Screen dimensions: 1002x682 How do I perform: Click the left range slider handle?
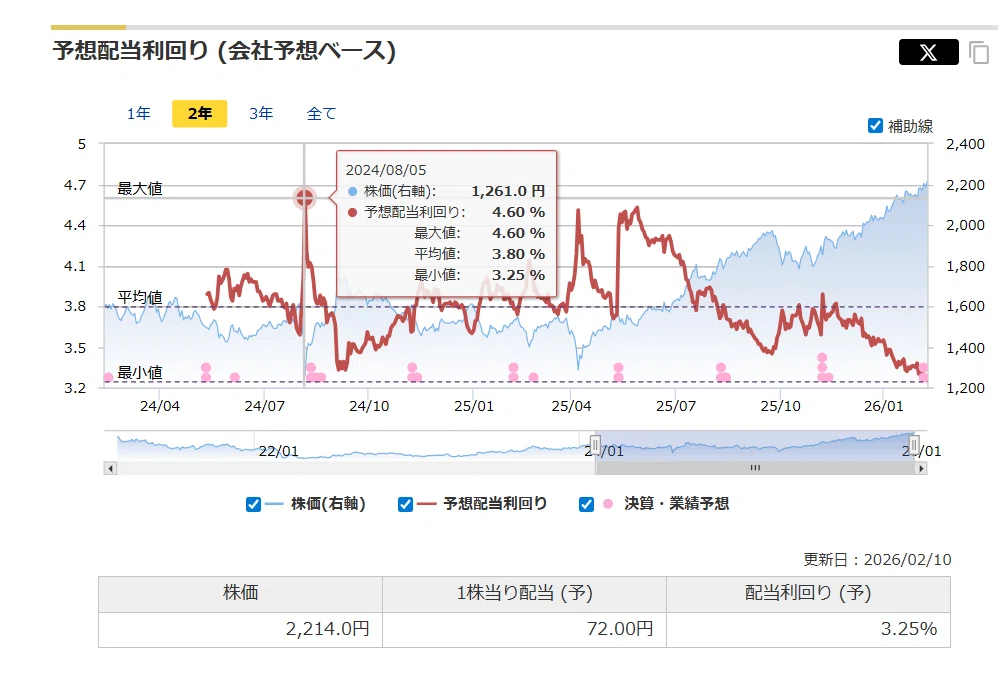[595, 444]
